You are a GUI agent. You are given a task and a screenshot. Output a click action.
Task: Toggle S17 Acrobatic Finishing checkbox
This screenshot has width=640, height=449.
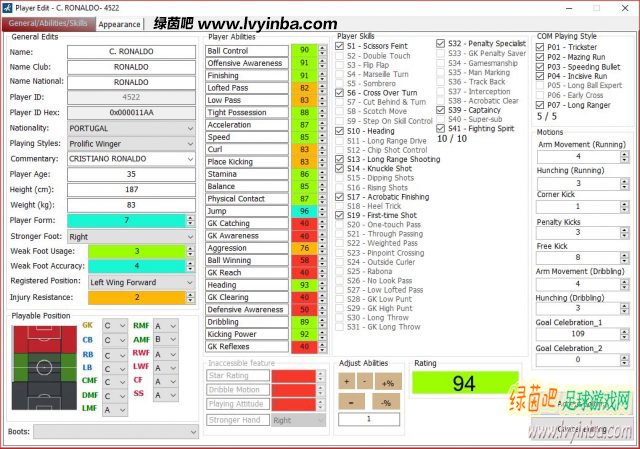coord(339,197)
